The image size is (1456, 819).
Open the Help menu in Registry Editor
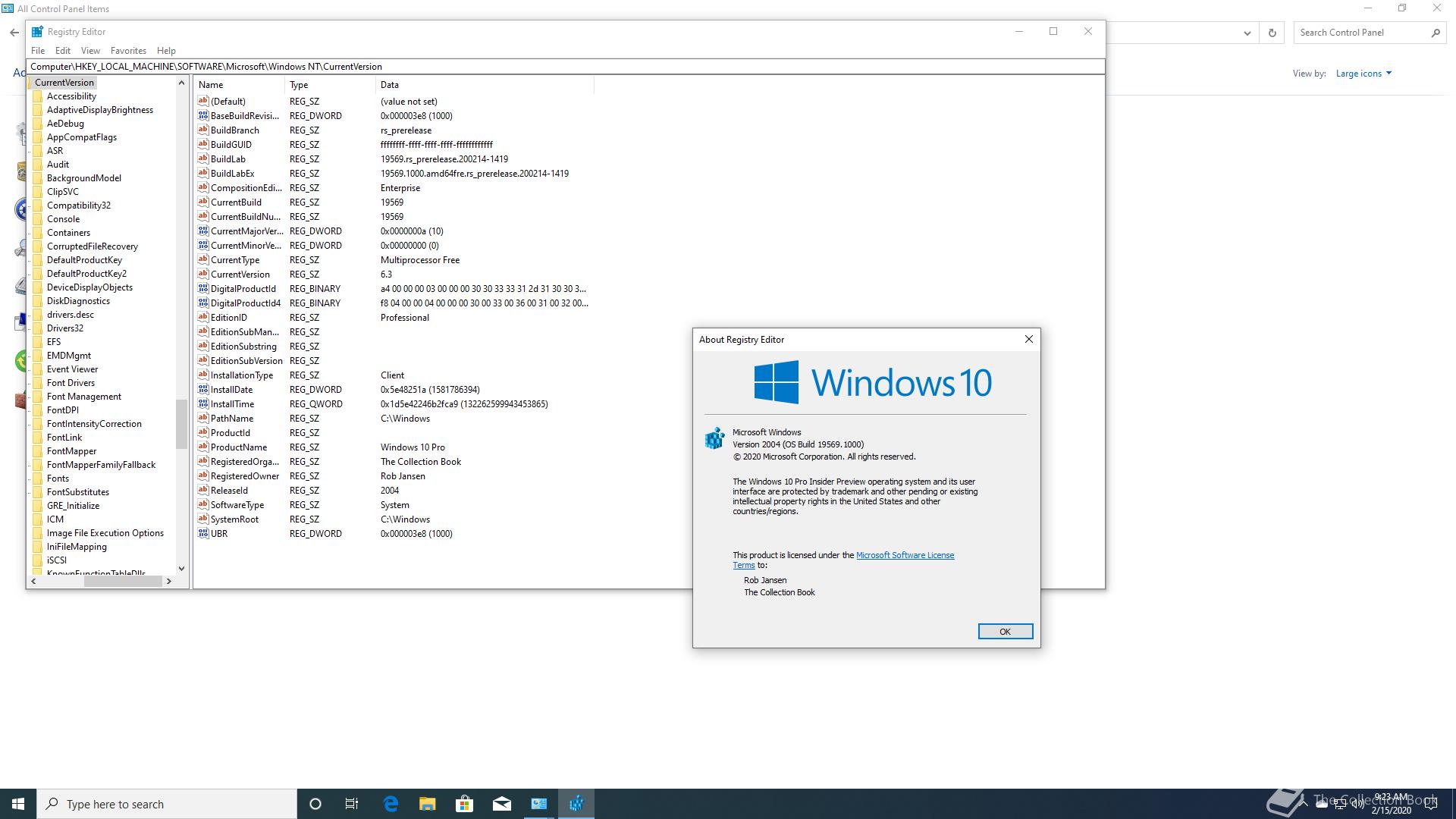[x=166, y=51]
